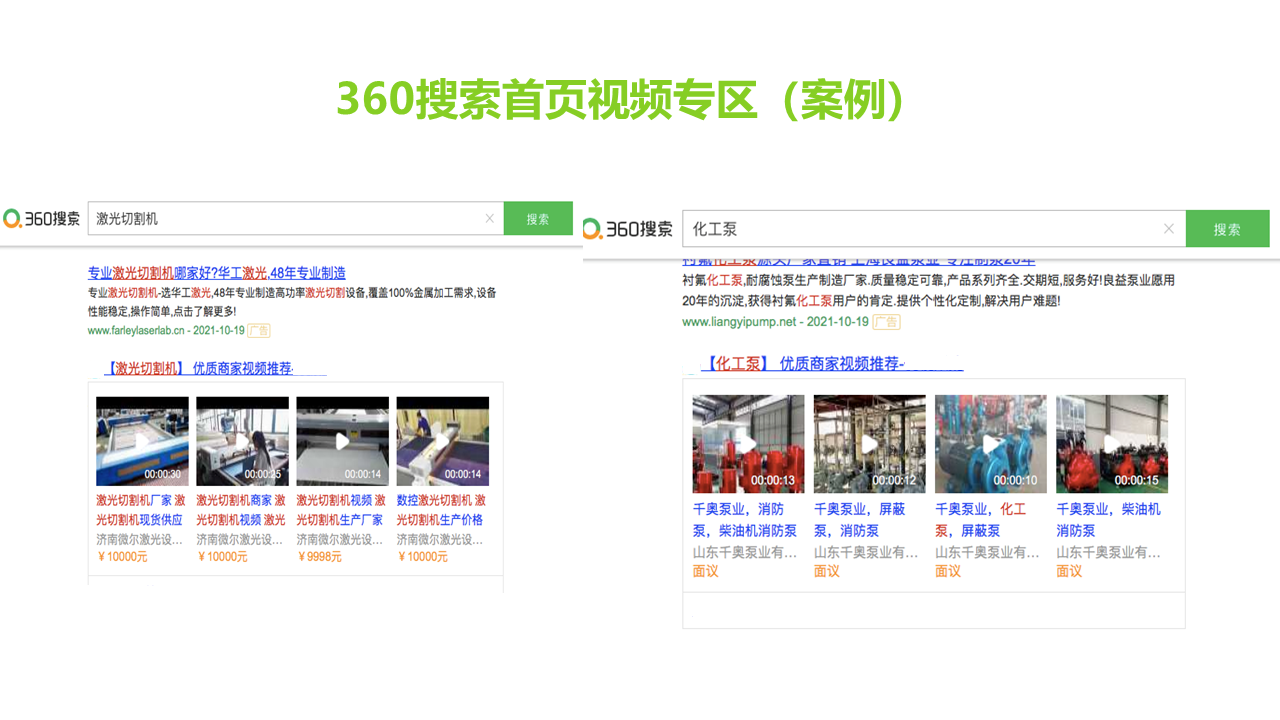
Task: Click the left 搜索 button
Action: pos(538,217)
